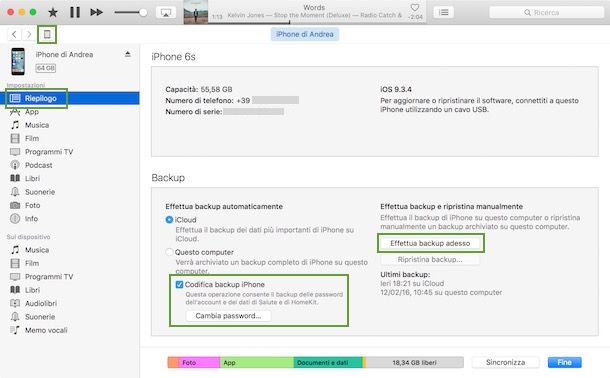Click the iPhone device icon button
The image size is (610, 378).
click(x=47, y=34)
